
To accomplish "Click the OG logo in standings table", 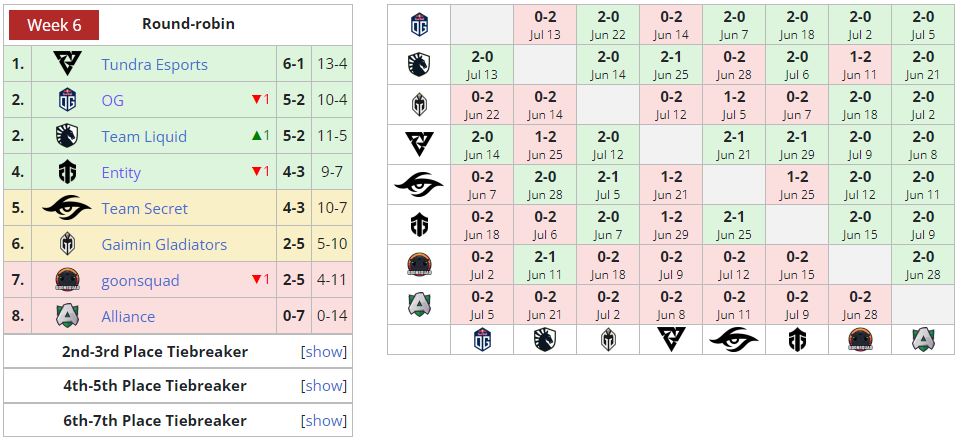I will (x=66, y=101).
